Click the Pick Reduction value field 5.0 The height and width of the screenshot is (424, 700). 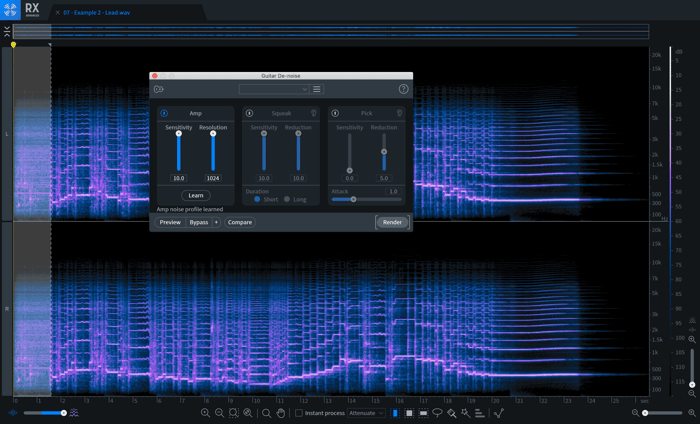[384, 178]
